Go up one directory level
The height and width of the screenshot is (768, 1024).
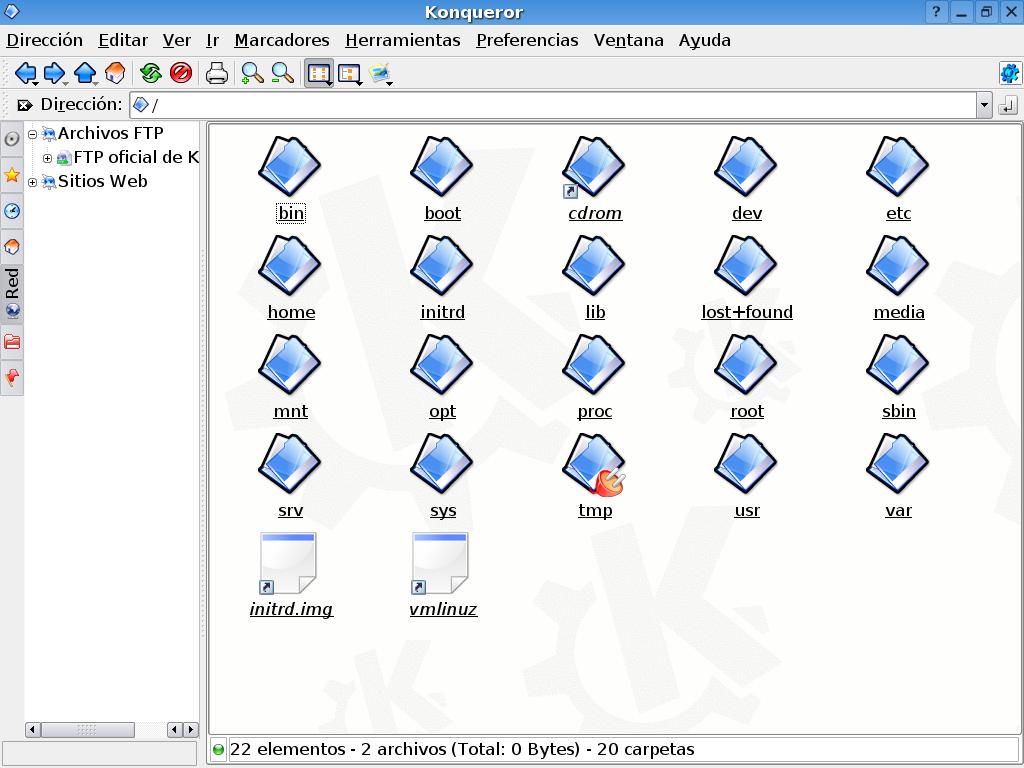86,73
